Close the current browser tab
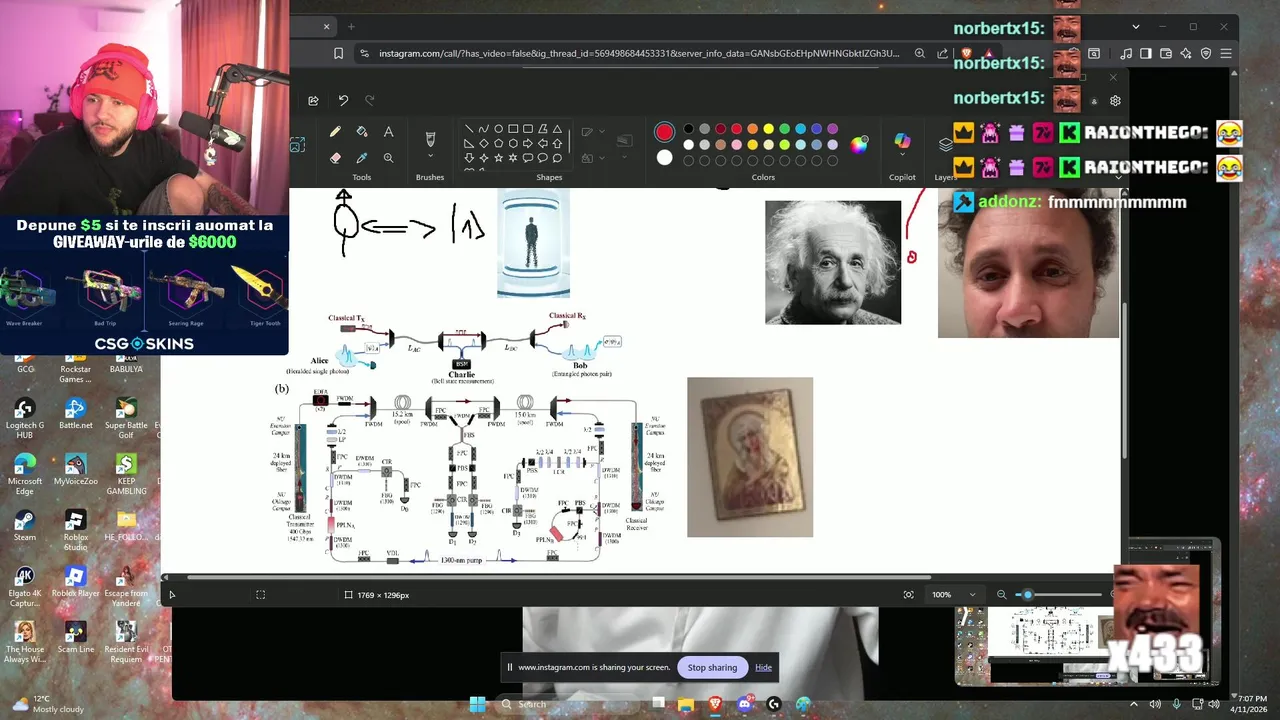Screen dimensions: 1280x720 (326, 27)
